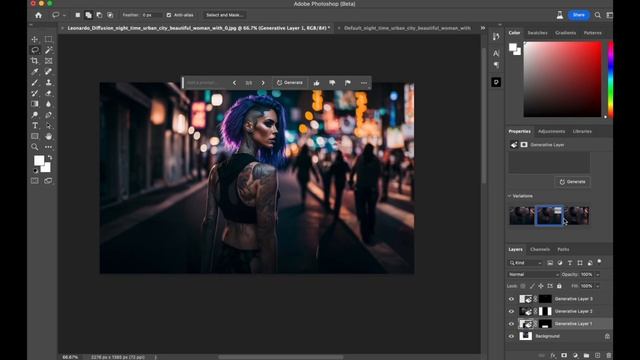Select the Dodge tool
Screen dimensions: 640x360
coord(35,115)
